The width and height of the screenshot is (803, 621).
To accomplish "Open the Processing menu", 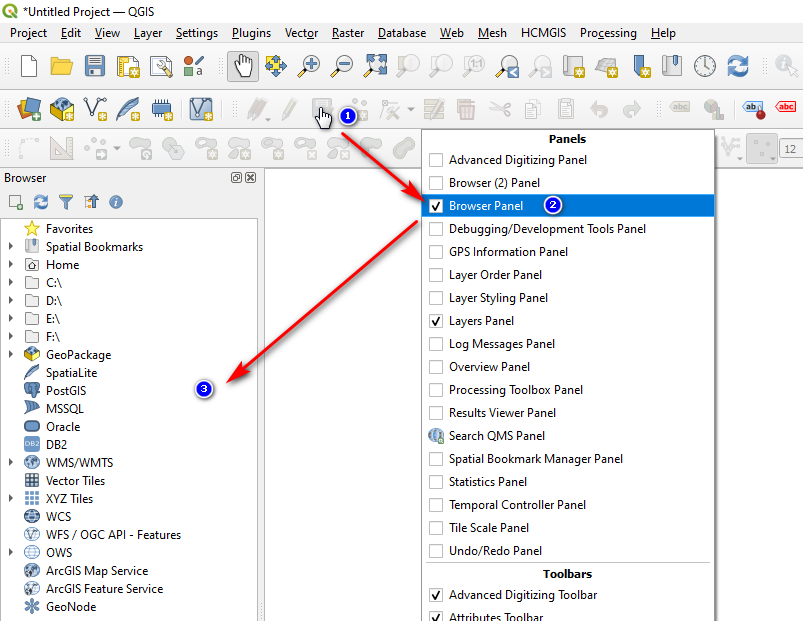I will [608, 33].
